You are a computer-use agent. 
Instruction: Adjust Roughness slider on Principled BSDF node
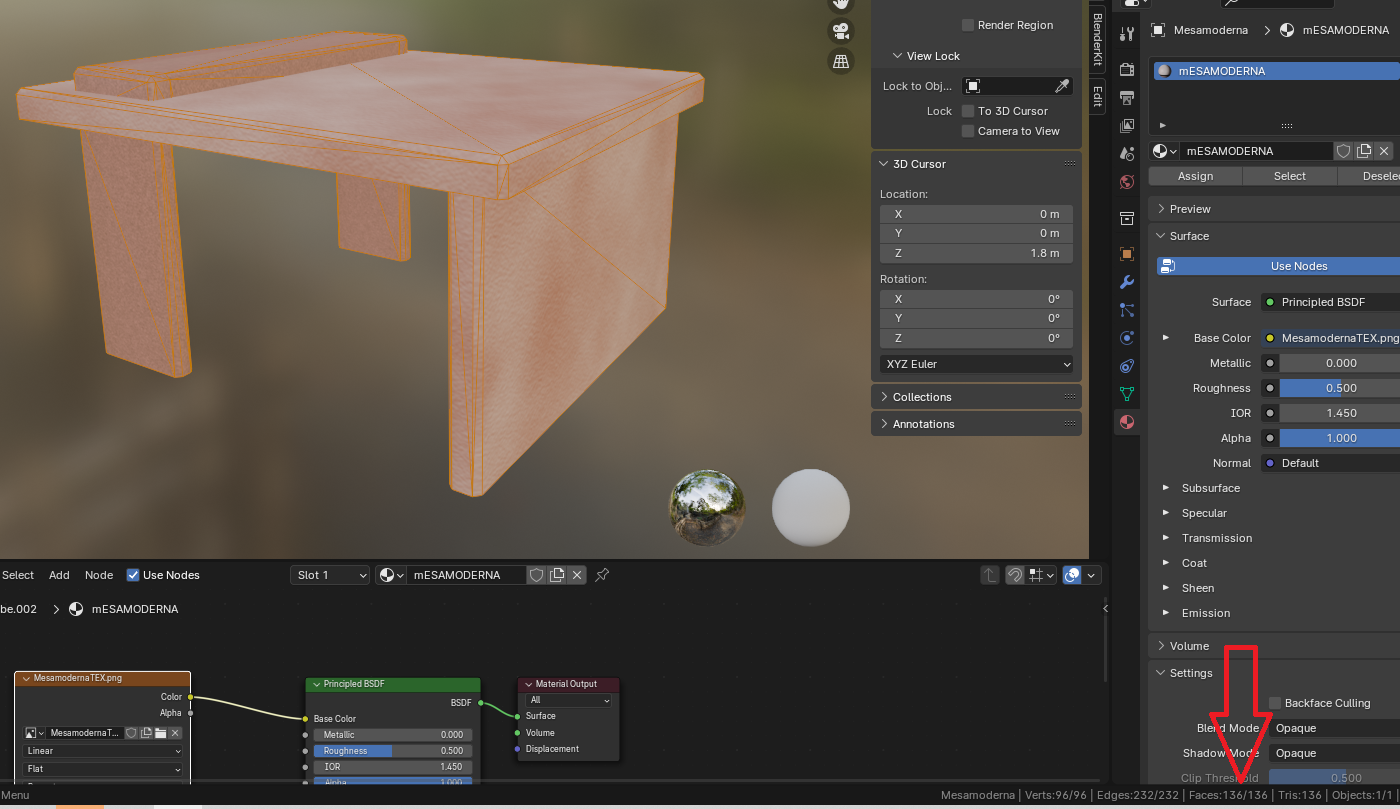[x=393, y=751]
